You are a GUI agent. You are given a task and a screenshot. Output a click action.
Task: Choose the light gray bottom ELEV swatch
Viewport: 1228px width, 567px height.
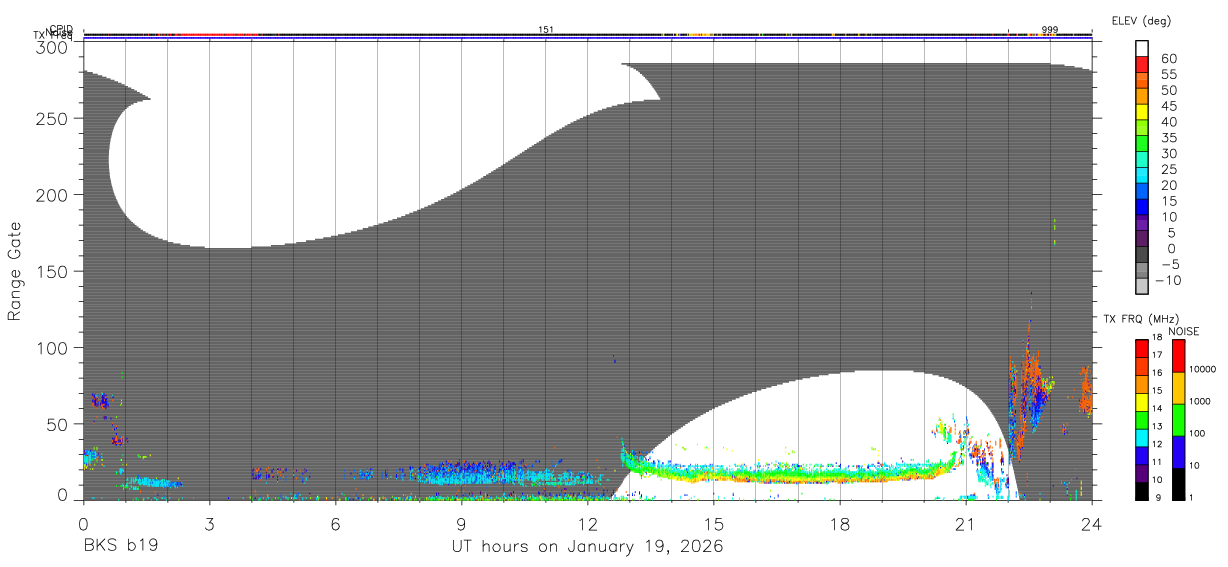coord(1142,286)
